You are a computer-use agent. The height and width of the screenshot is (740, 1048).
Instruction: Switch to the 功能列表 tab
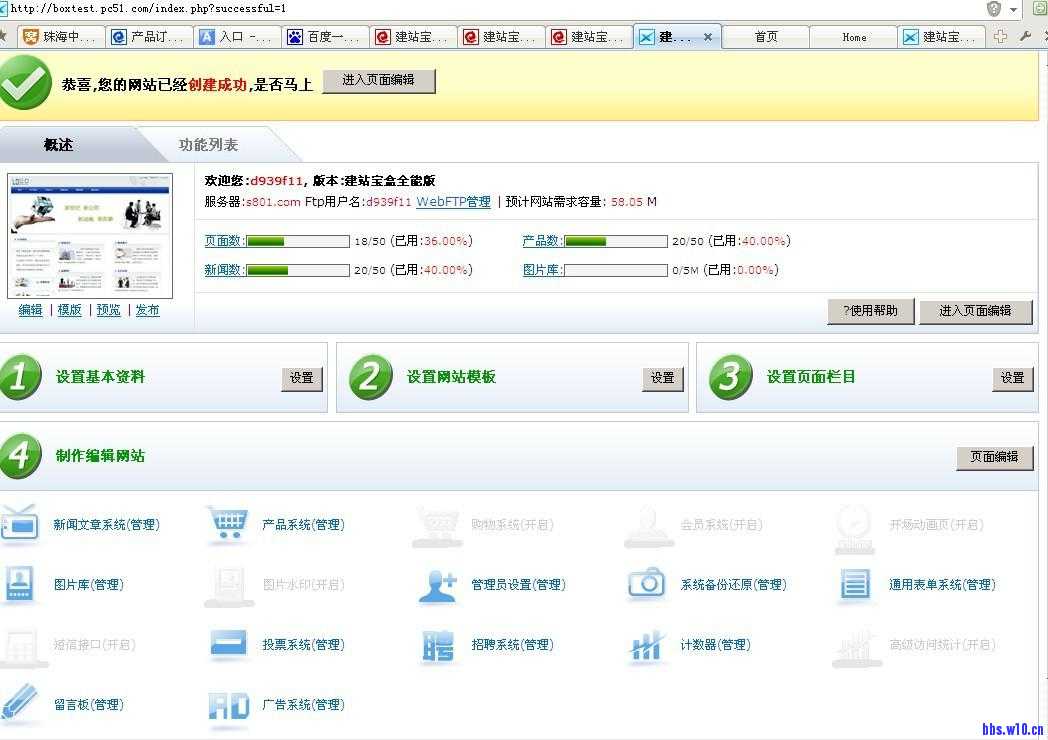pos(208,145)
